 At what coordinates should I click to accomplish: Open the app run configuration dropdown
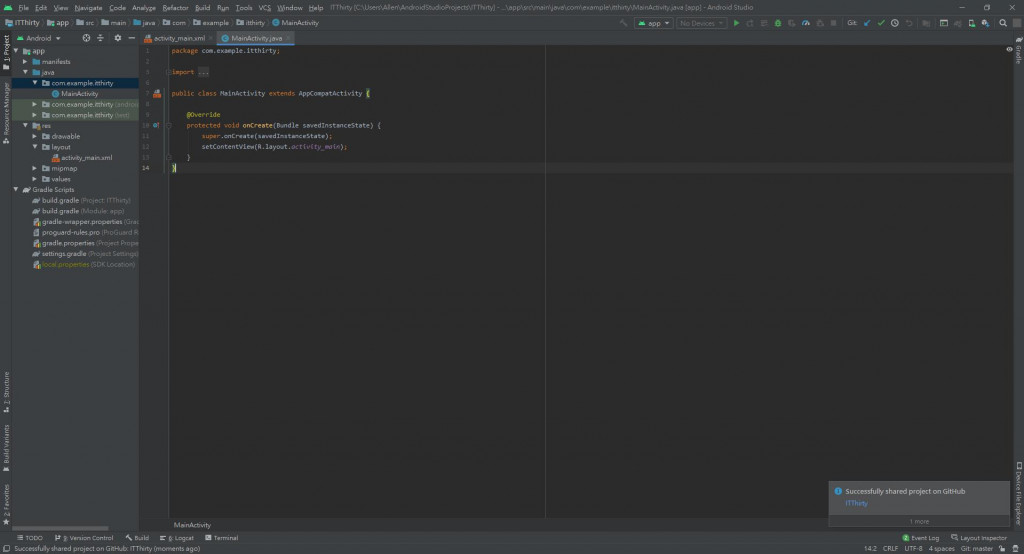pos(653,23)
